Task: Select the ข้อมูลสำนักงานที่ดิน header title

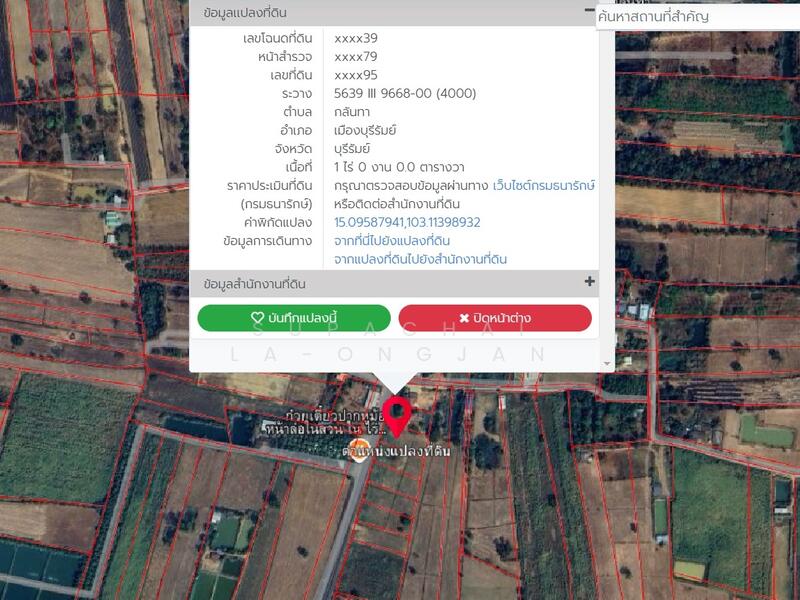Action: tap(253, 284)
